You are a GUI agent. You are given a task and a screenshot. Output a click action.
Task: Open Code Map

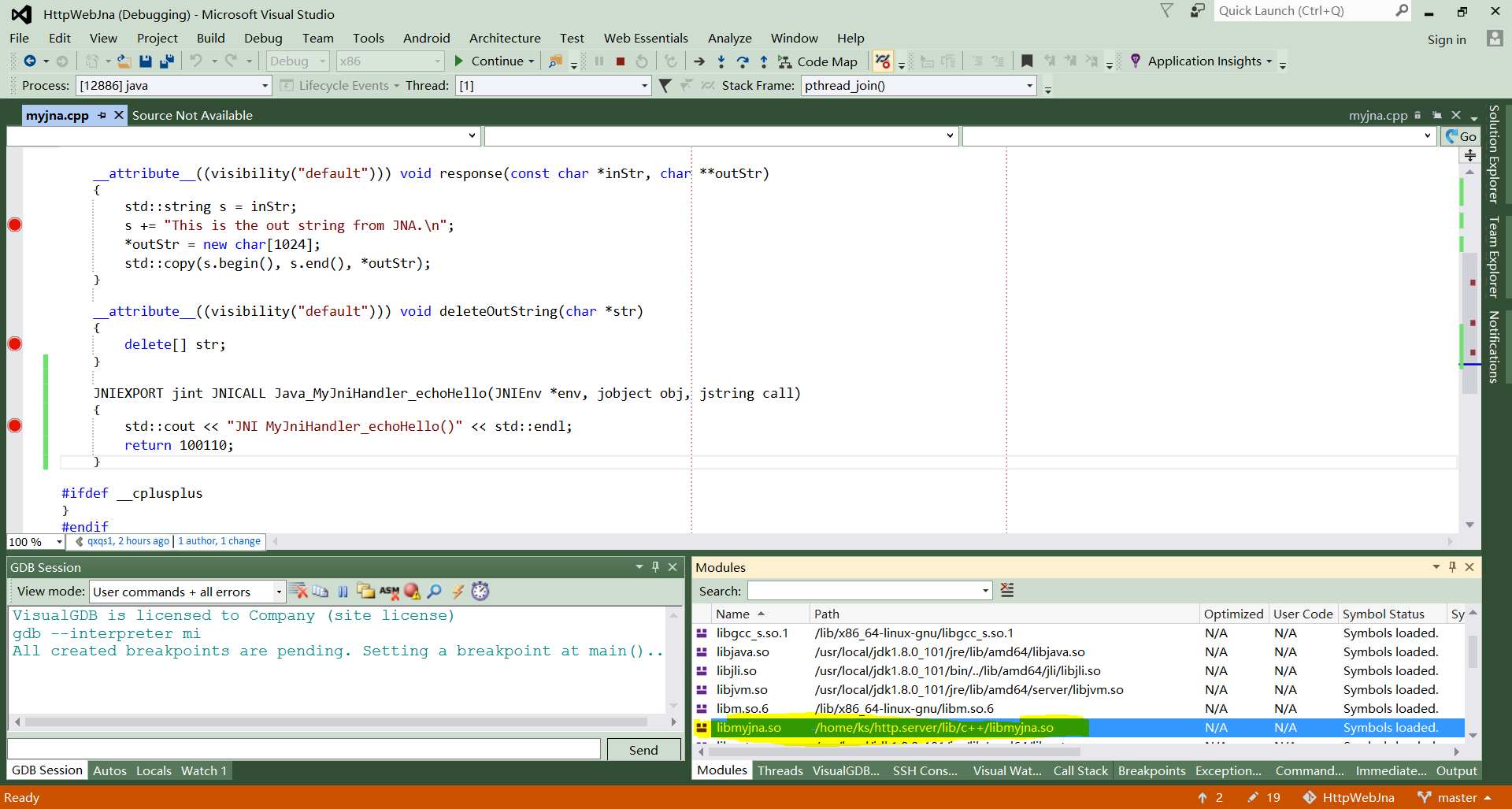click(818, 61)
